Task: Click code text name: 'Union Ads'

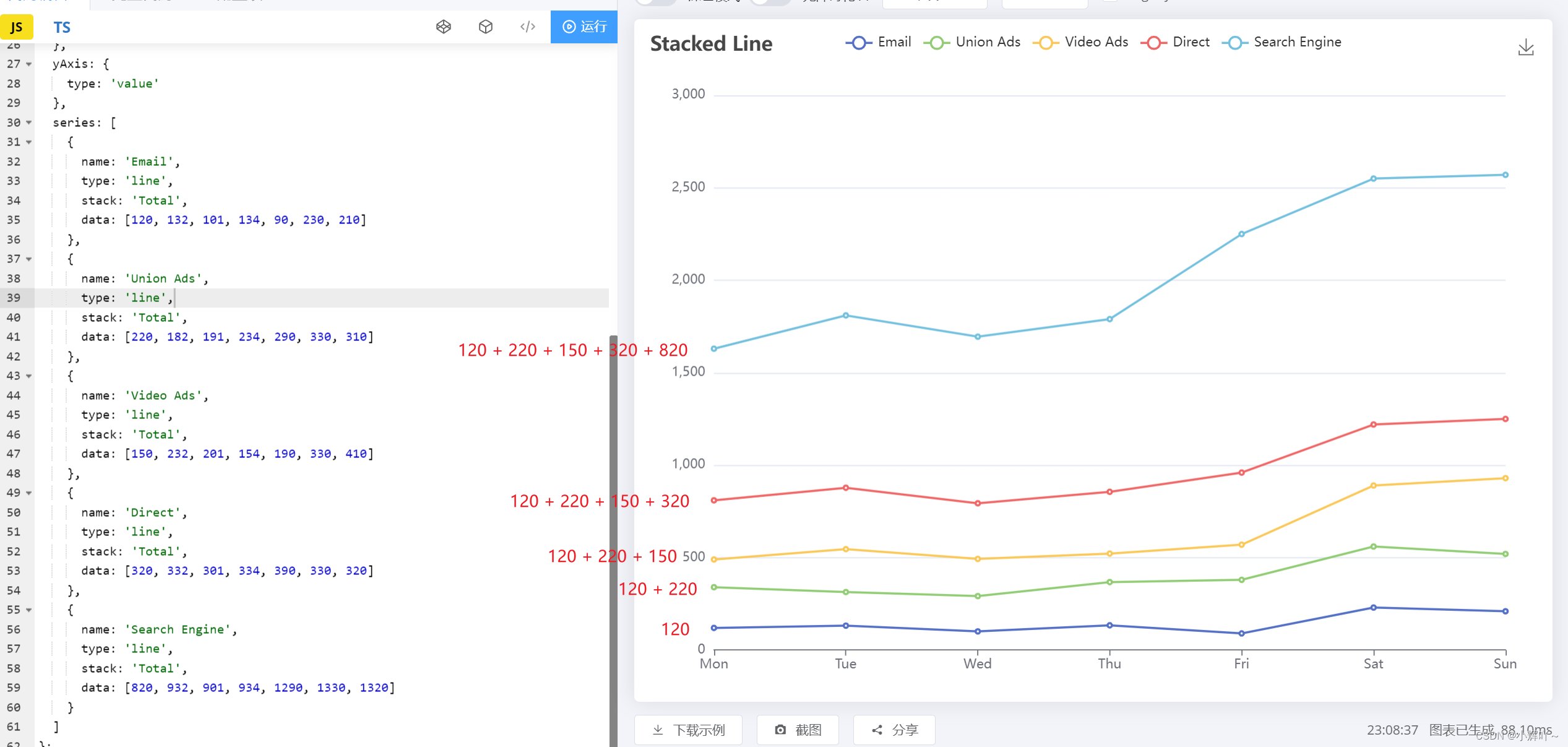Action: click(x=145, y=279)
